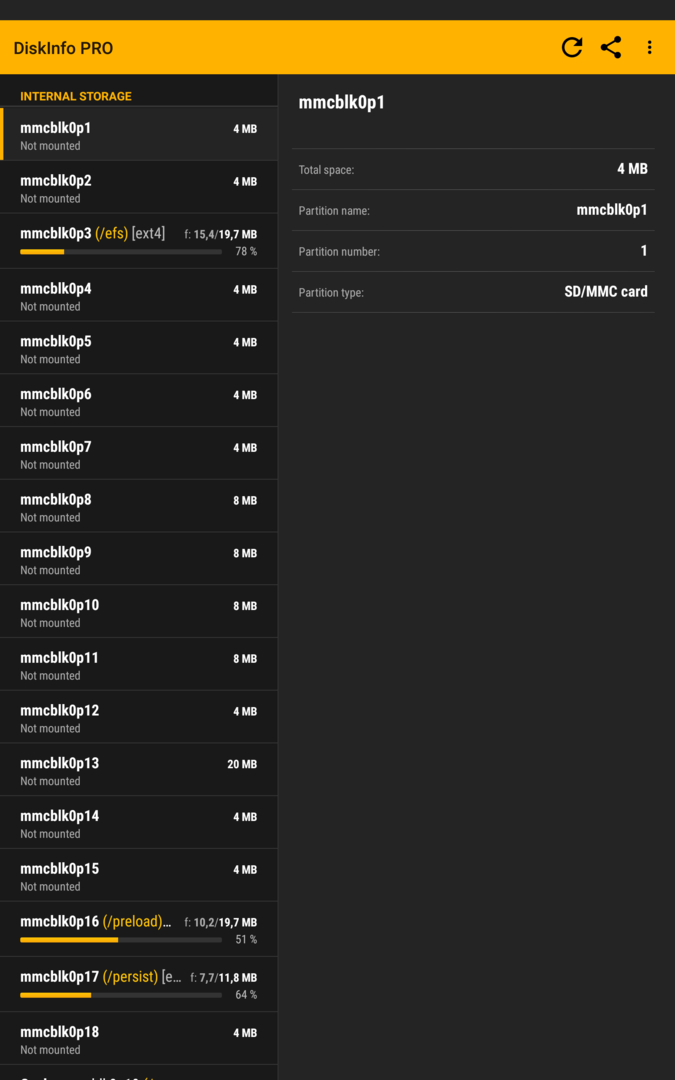Select partition mmcblk0p18
Image resolution: width=675 pixels, height=1080 pixels.
(138, 1038)
